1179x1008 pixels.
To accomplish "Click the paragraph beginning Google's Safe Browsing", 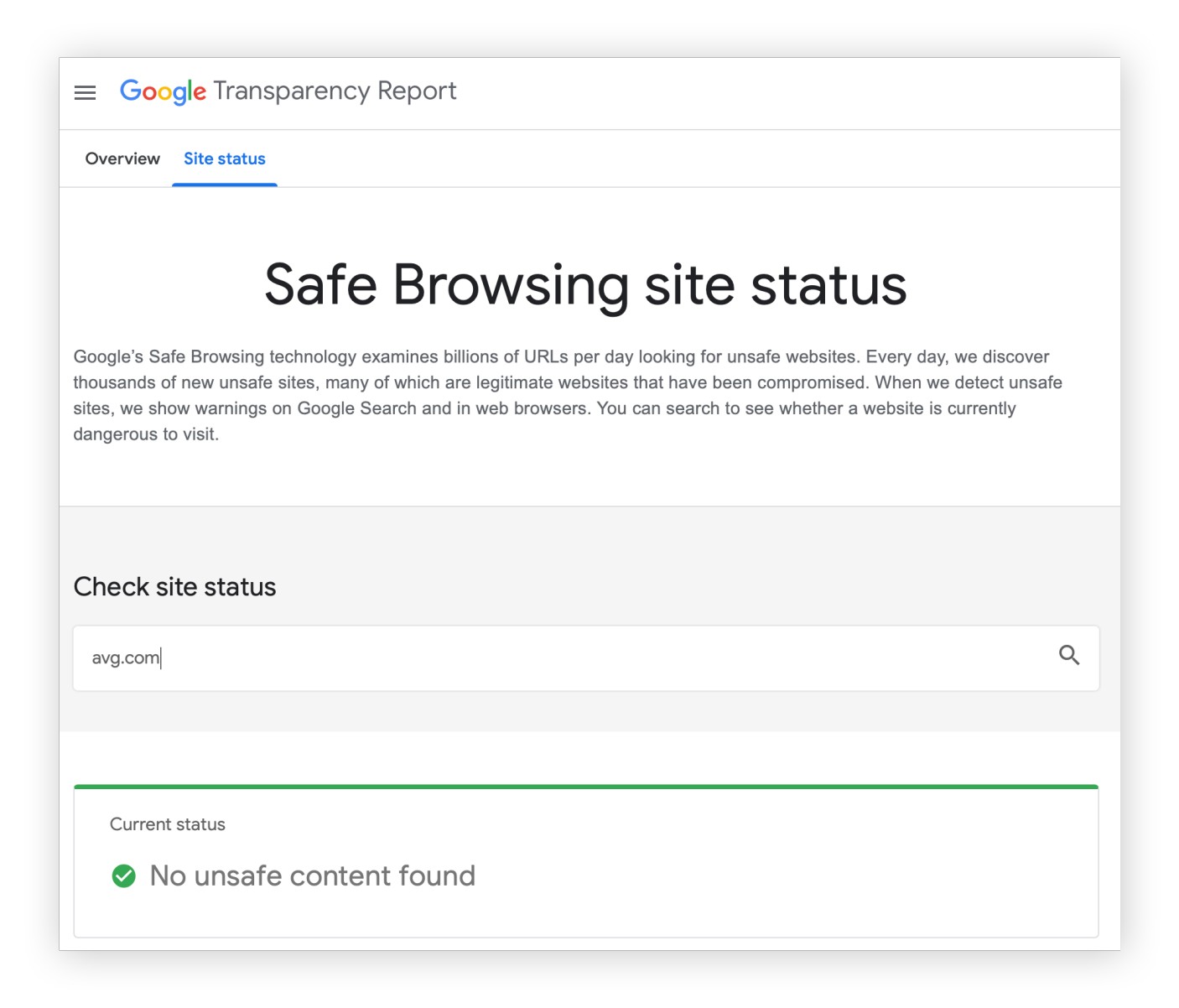I will pyautogui.click(x=568, y=395).
